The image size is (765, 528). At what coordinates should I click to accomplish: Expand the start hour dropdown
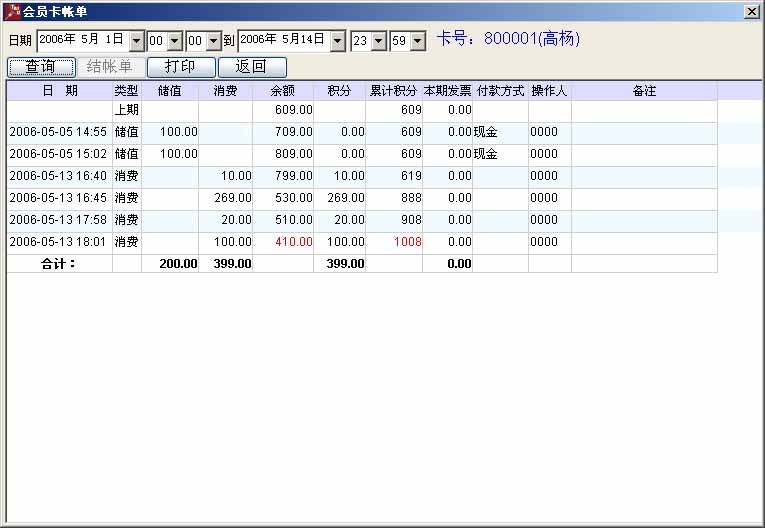(x=174, y=41)
